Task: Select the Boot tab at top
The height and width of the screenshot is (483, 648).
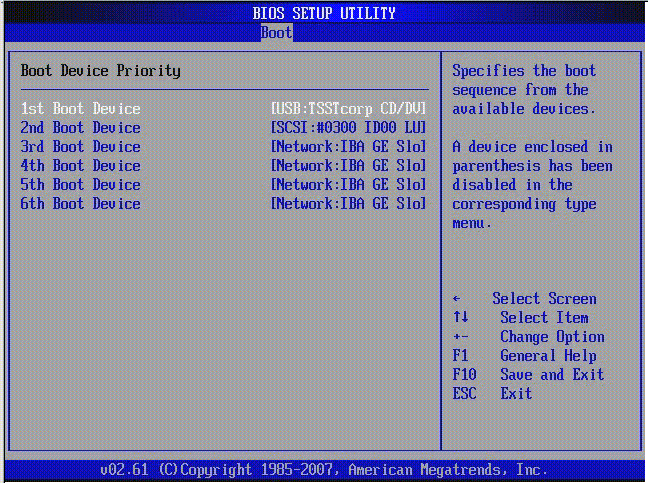Action: (276, 32)
